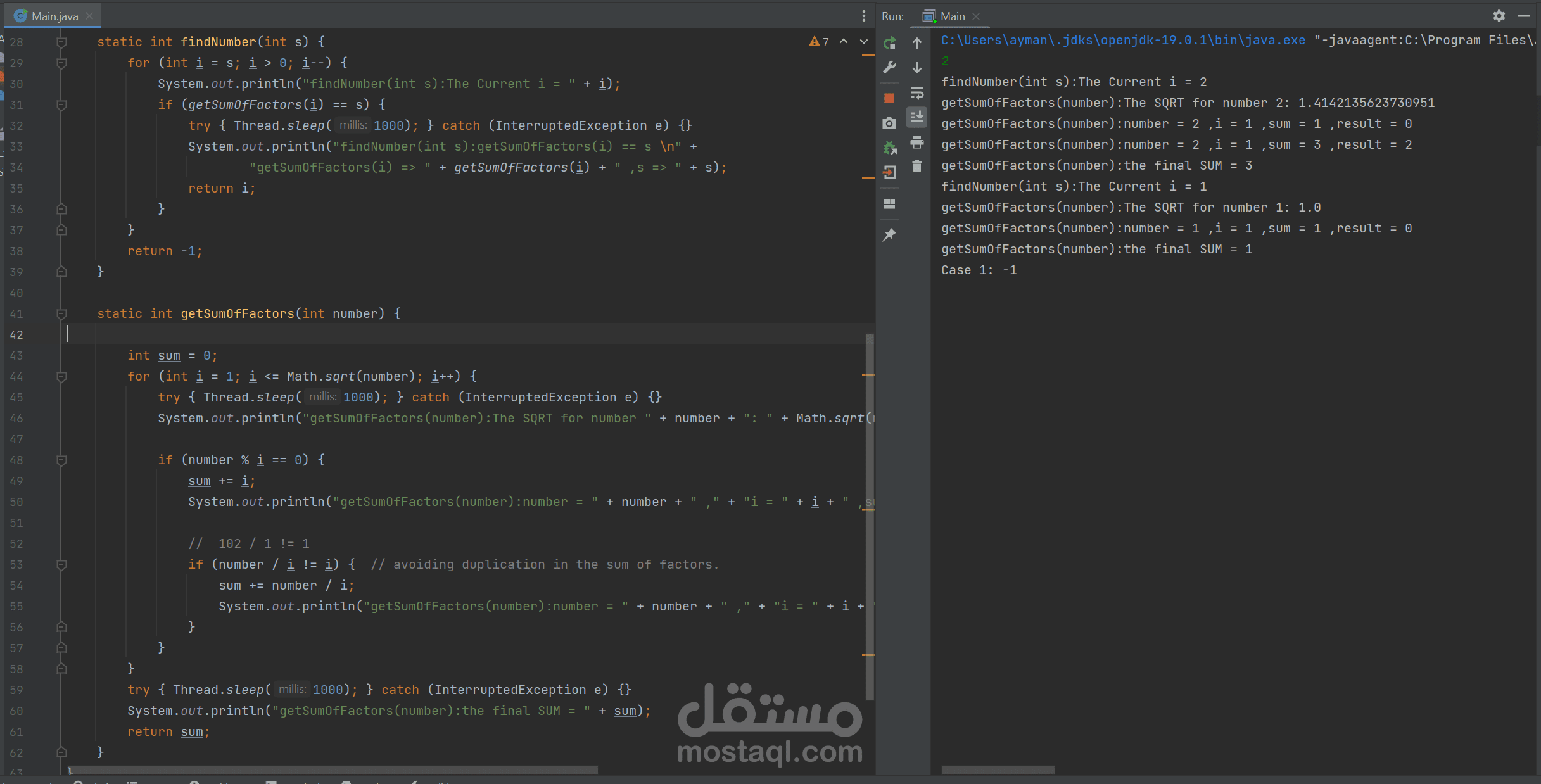Dump threads with camera icon
Screen dimensions: 1541x784
click(889, 123)
